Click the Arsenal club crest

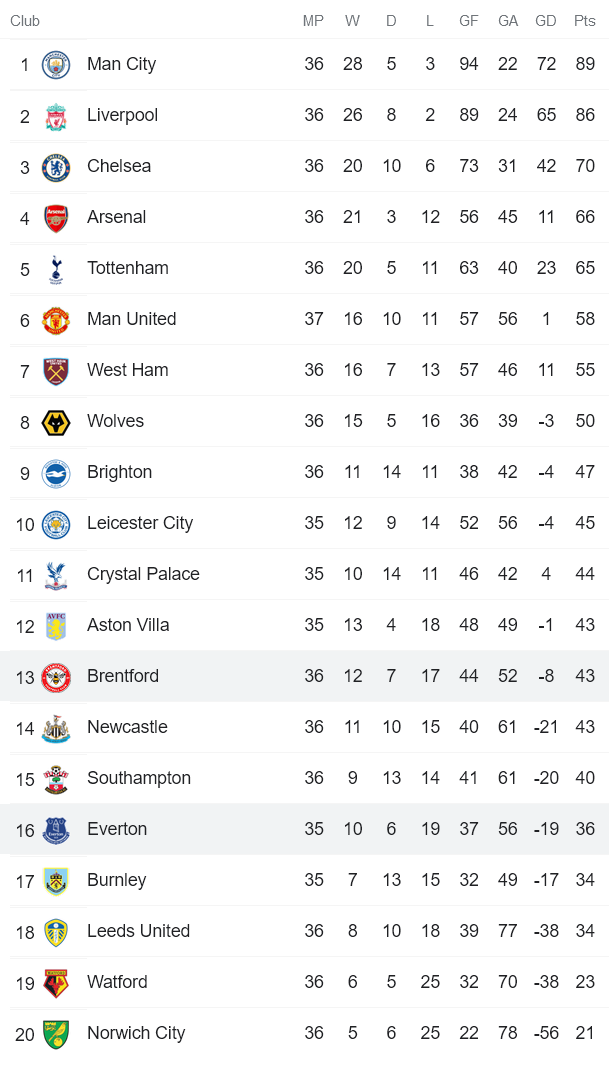(x=56, y=218)
